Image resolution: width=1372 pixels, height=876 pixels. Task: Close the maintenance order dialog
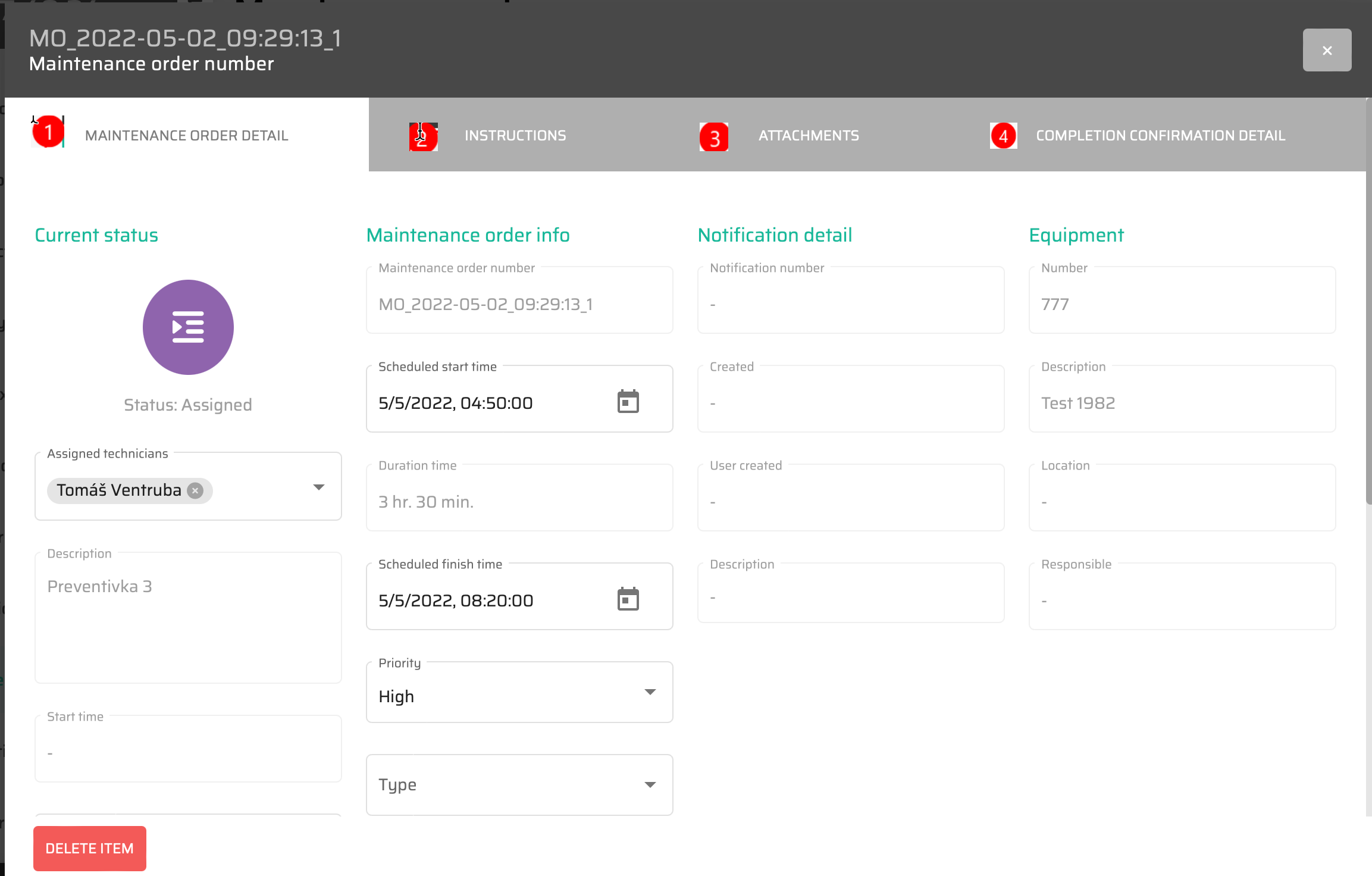1327,51
